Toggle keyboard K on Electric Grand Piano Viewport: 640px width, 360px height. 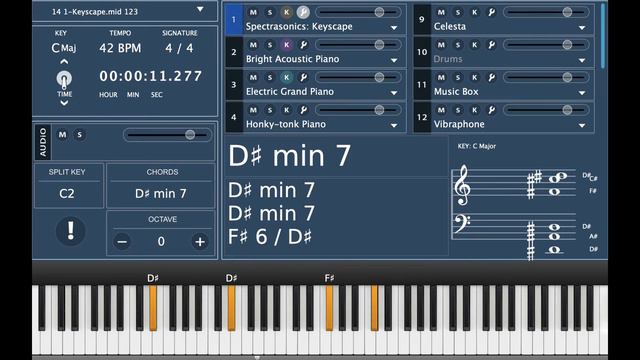pyautogui.click(x=287, y=78)
